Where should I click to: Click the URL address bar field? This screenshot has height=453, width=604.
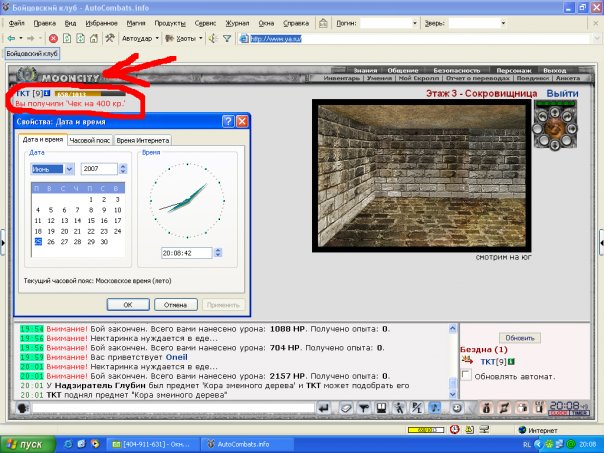coord(415,38)
